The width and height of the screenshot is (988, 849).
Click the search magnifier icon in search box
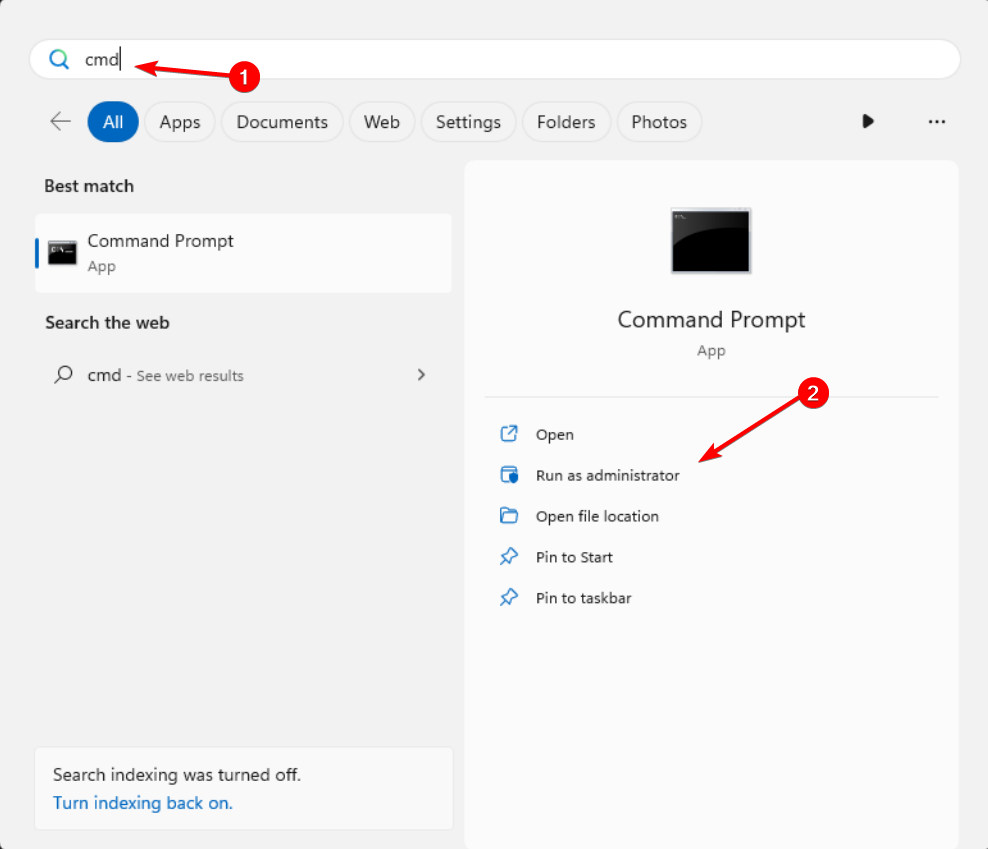click(x=59, y=60)
